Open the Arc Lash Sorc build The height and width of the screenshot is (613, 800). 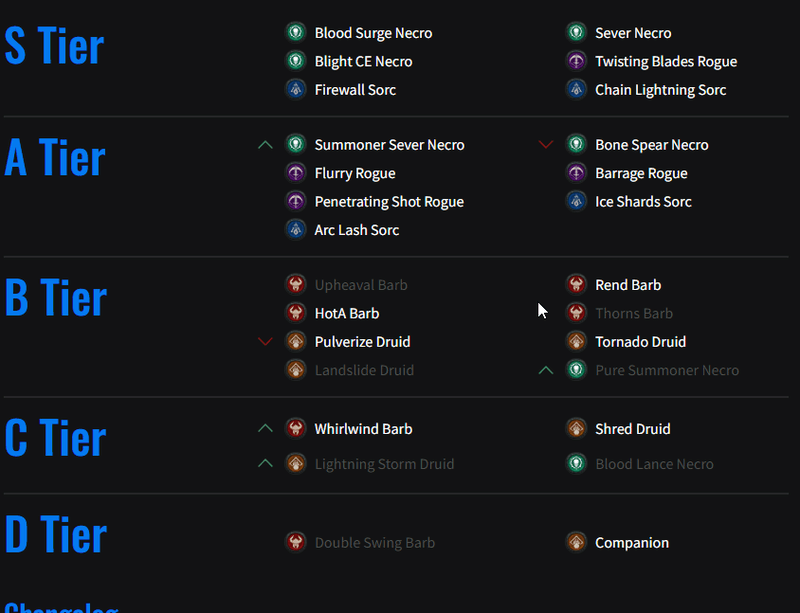pyautogui.click(x=357, y=230)
